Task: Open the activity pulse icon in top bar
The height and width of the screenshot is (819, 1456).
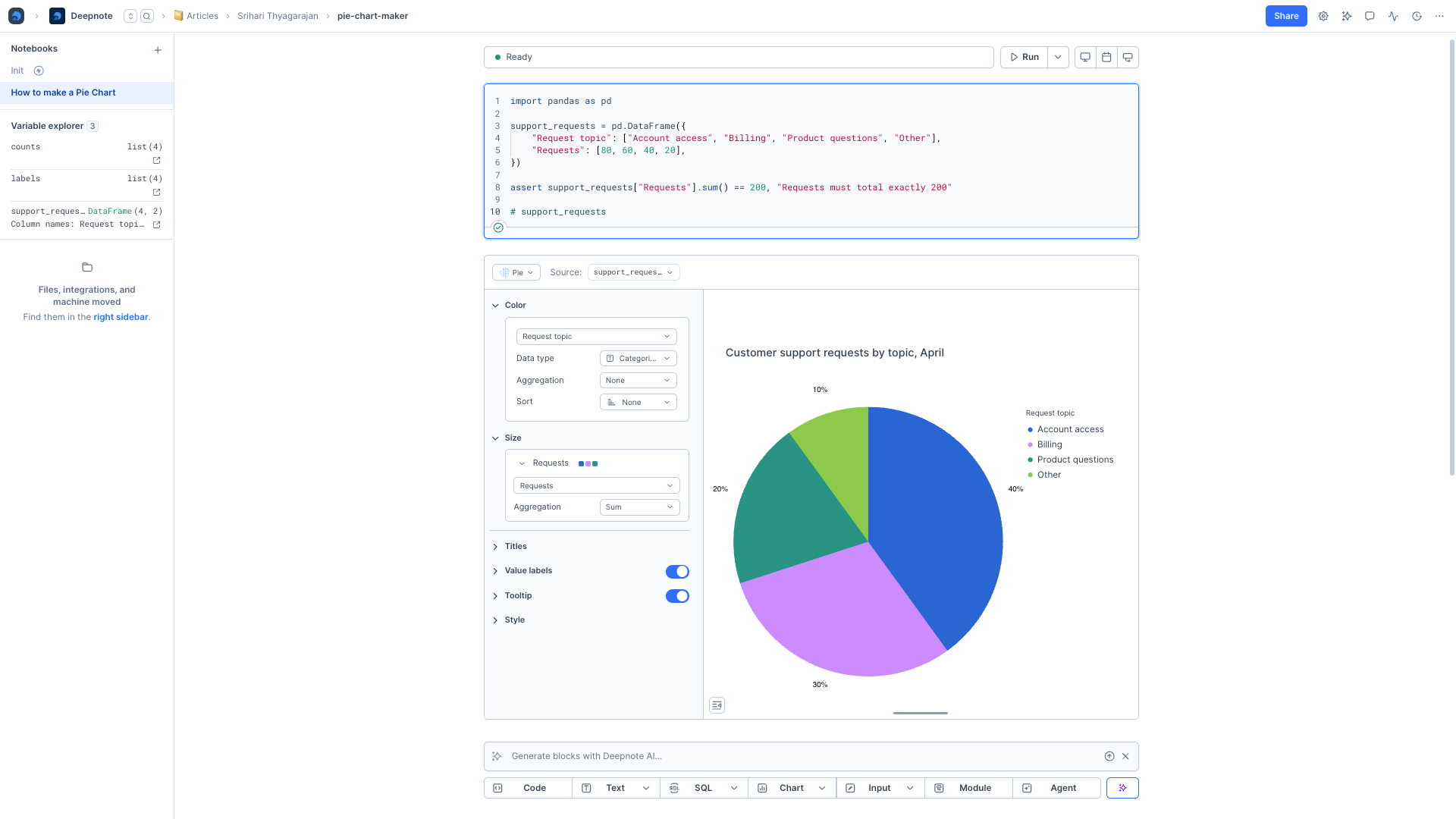Action: coord(1393,16)
